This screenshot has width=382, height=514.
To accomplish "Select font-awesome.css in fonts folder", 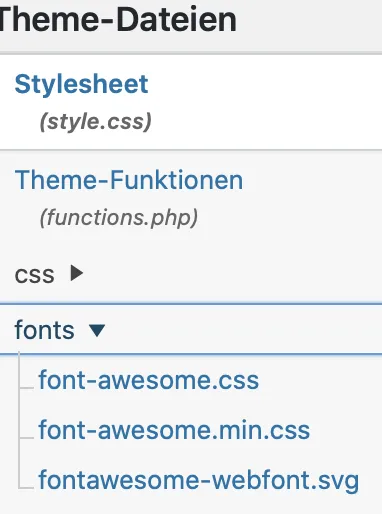I will tap(149, 380).
